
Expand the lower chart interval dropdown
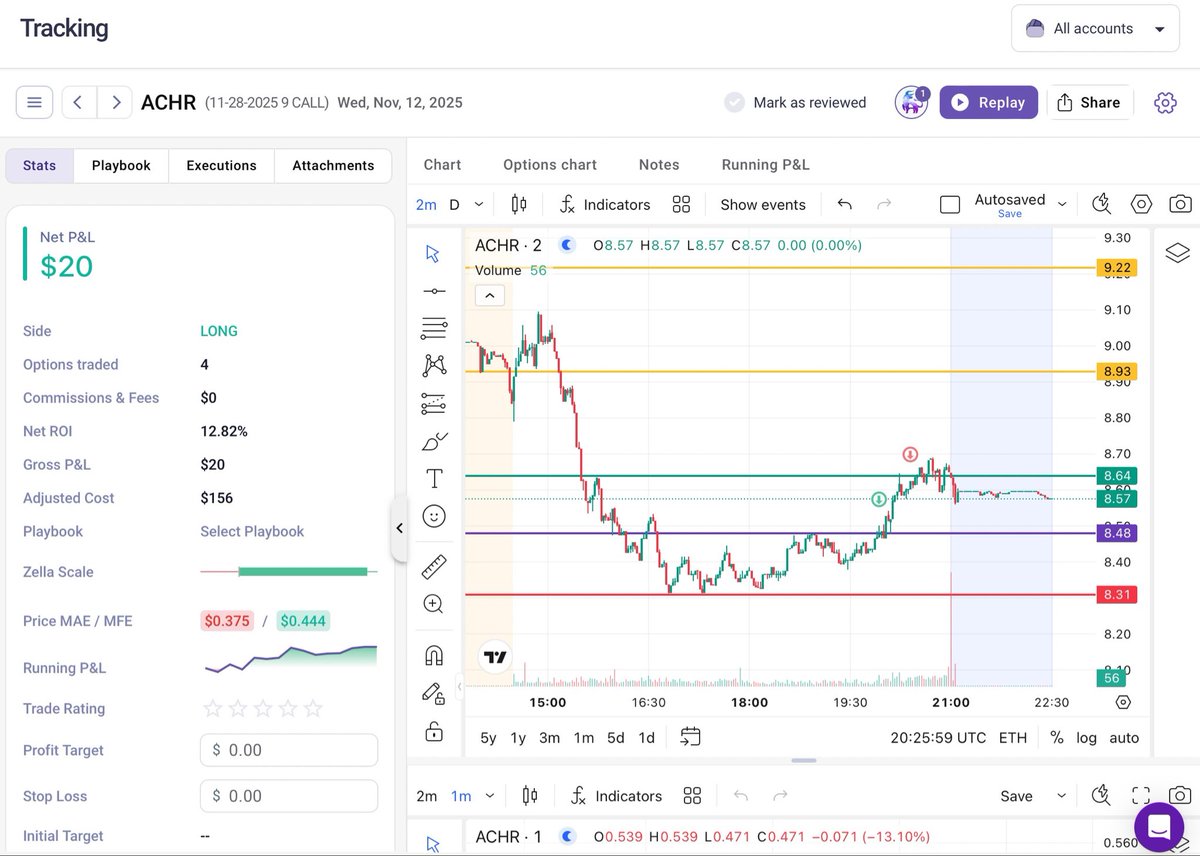(490, 796)
